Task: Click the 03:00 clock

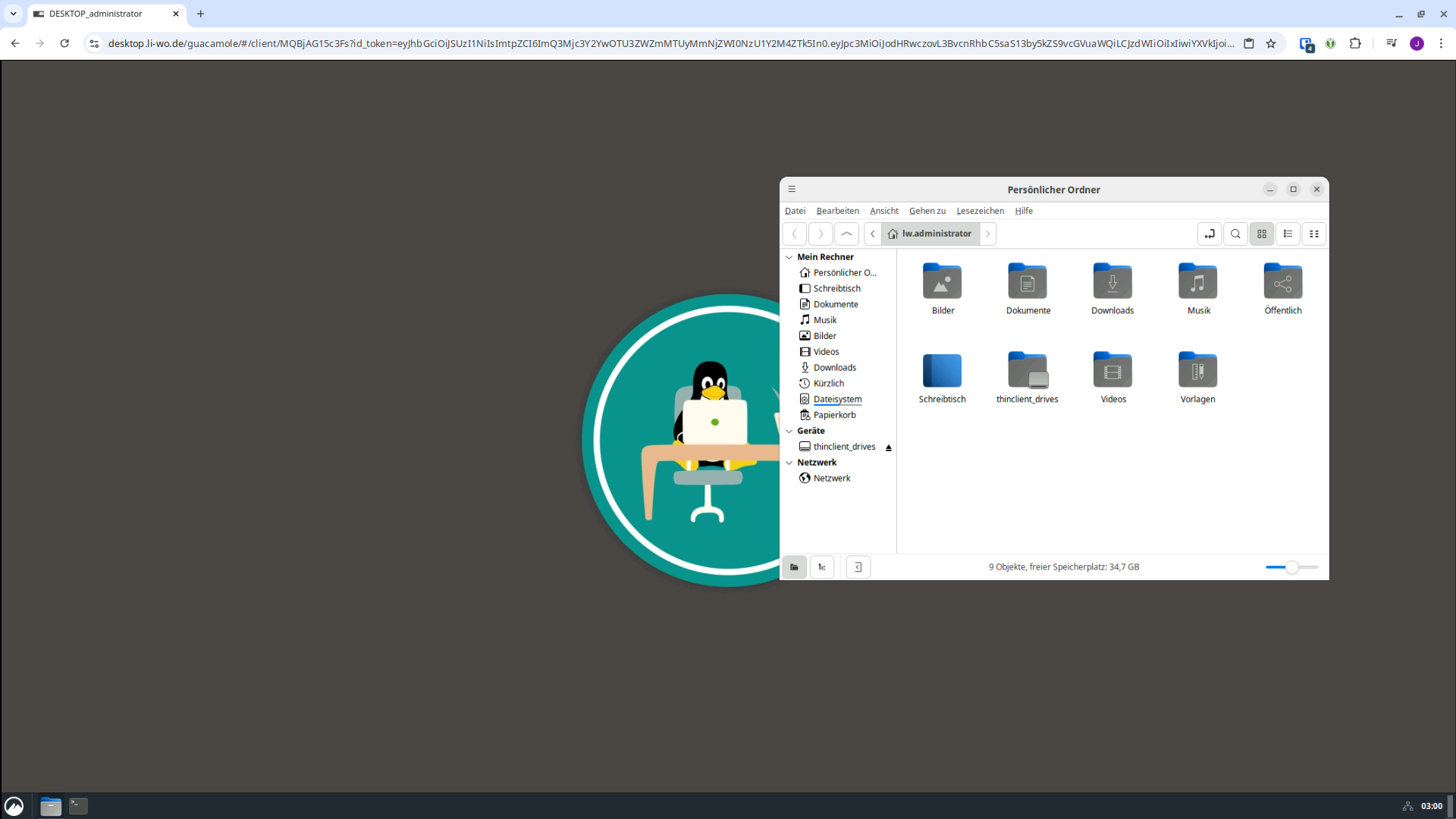Action: pos(1432,806)
